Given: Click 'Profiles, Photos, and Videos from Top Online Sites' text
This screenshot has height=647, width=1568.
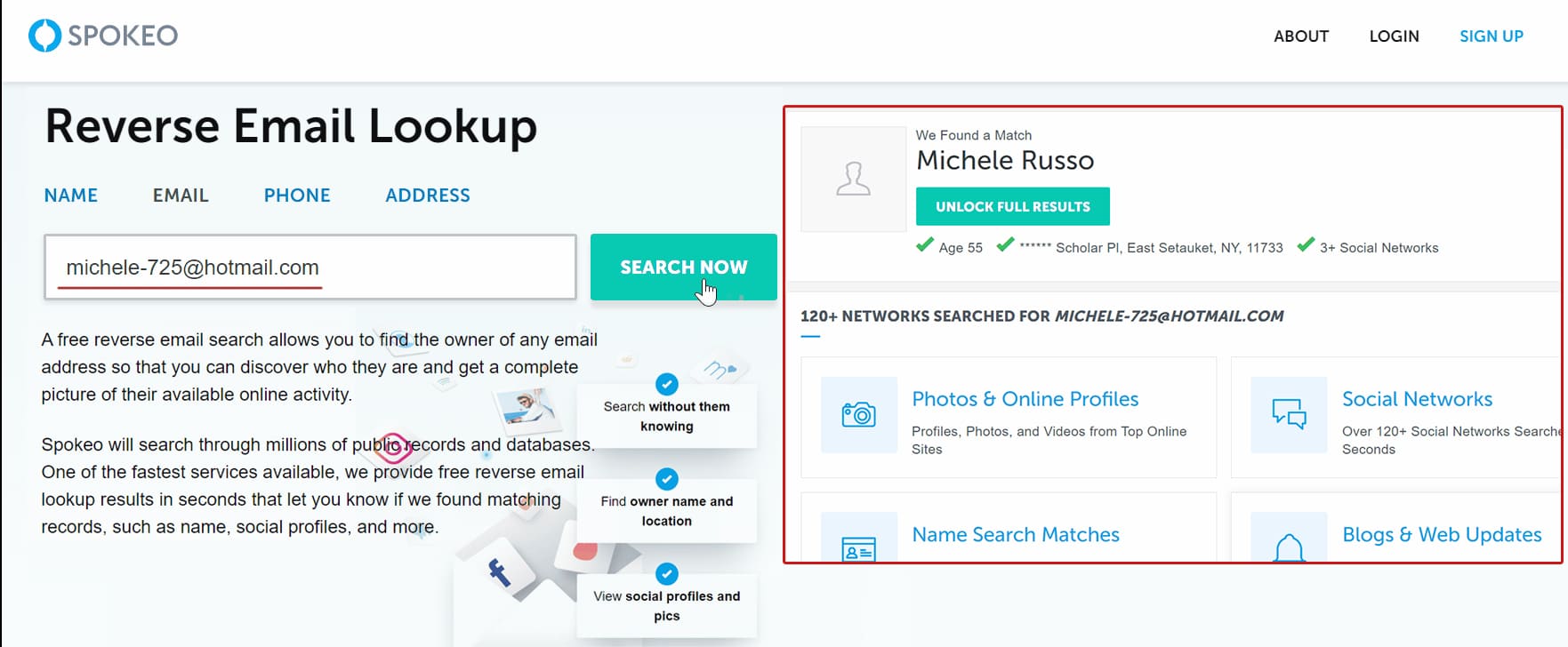Looking at the screenshot, I should point(1049,440).
